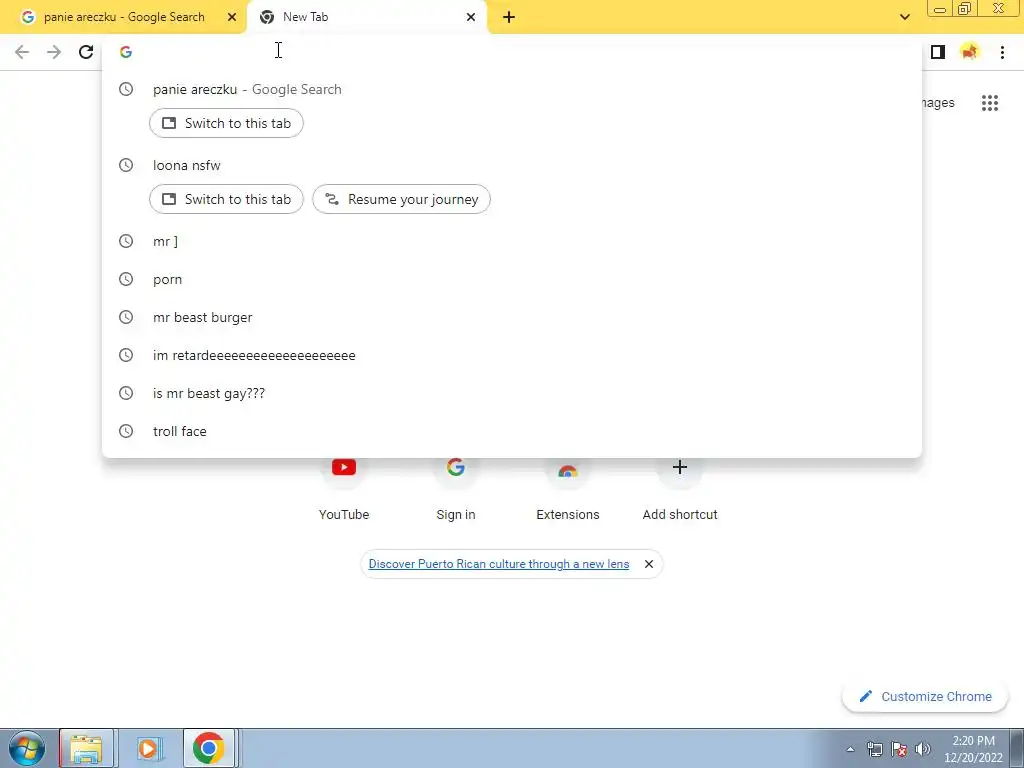This screenshot has width=1024, height=768.
Task: Close the panie areczku search tab
Action: pyautogui.click(x=232, y=17)
